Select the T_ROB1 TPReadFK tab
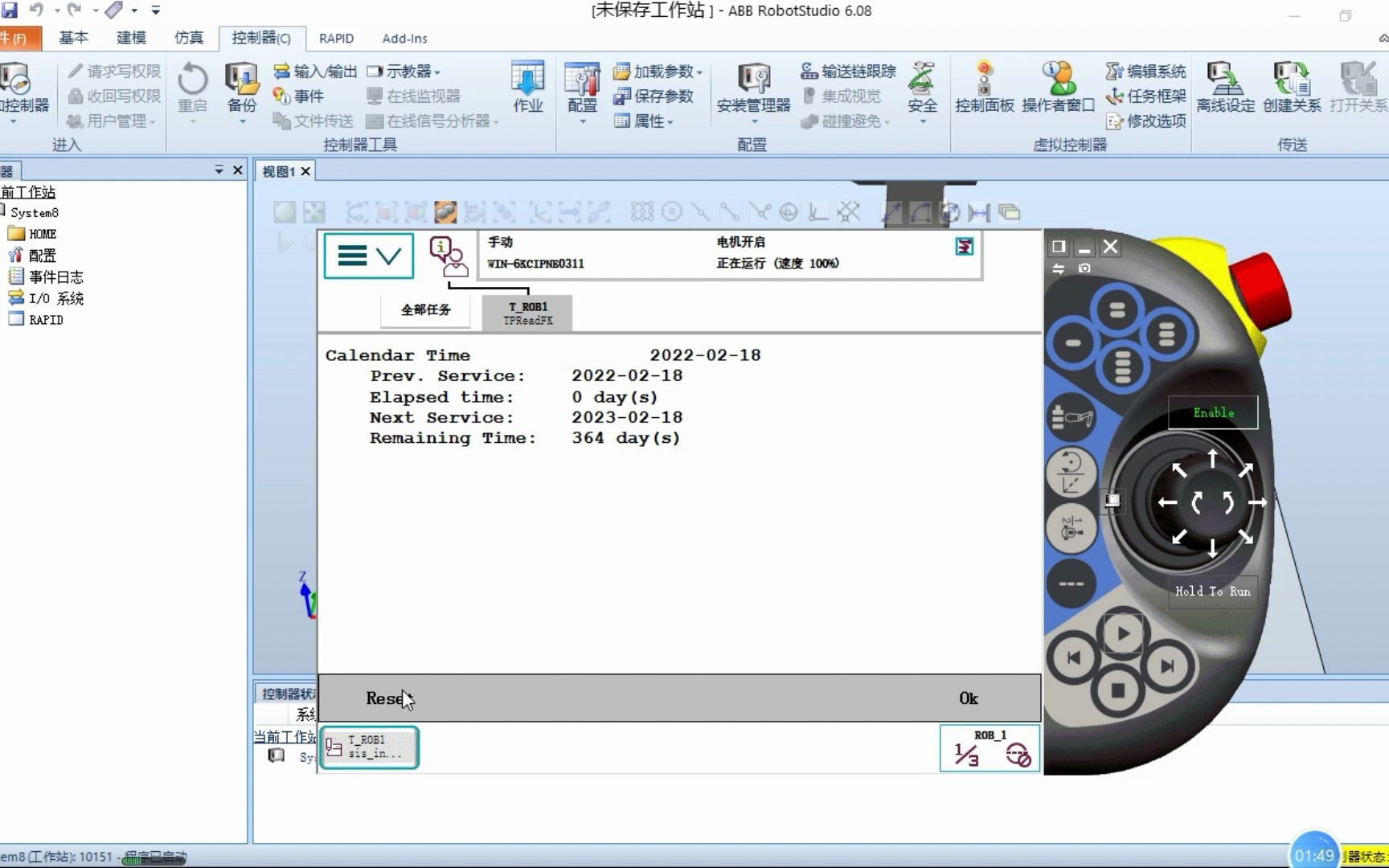The height and width of the screenshot is (868, 1389). pyautogui.click(x=527, y=313)
